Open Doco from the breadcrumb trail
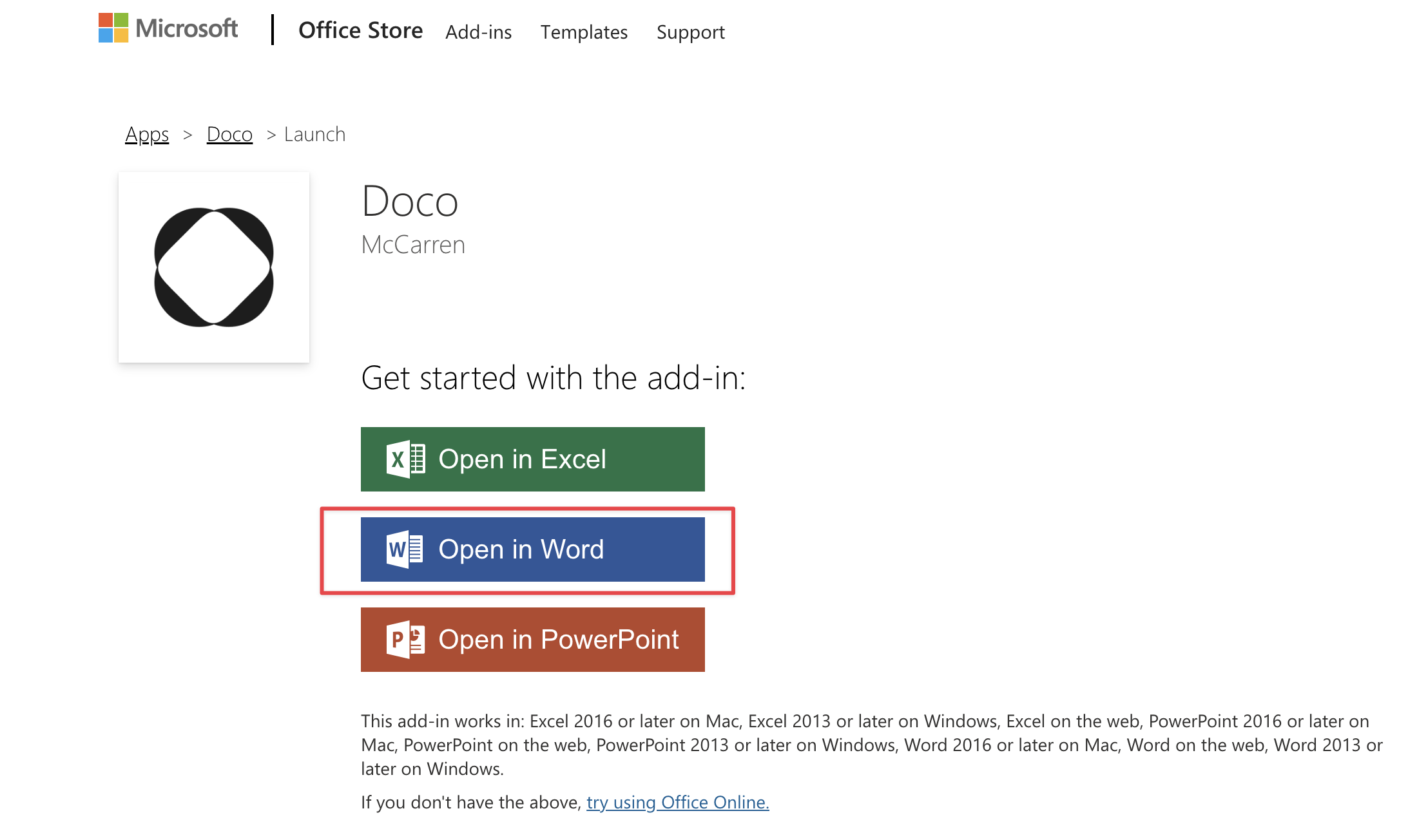 229,134
